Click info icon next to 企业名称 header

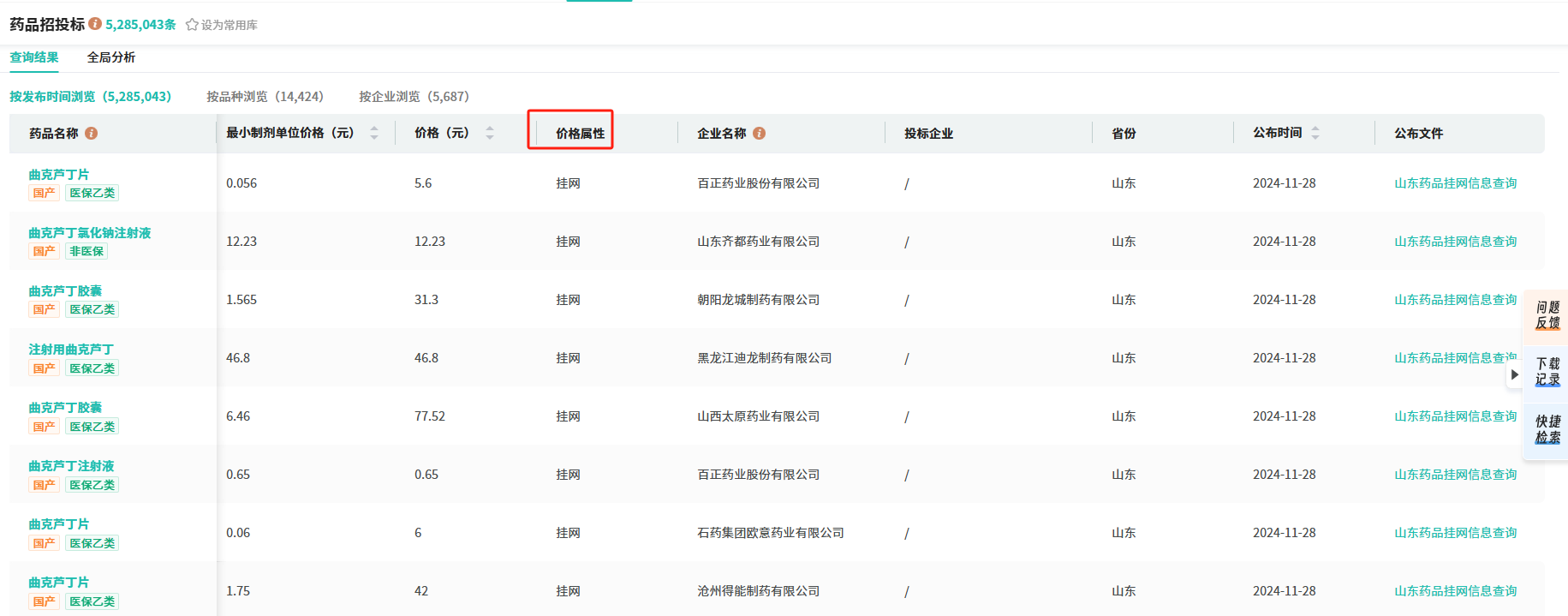(760, 134)
